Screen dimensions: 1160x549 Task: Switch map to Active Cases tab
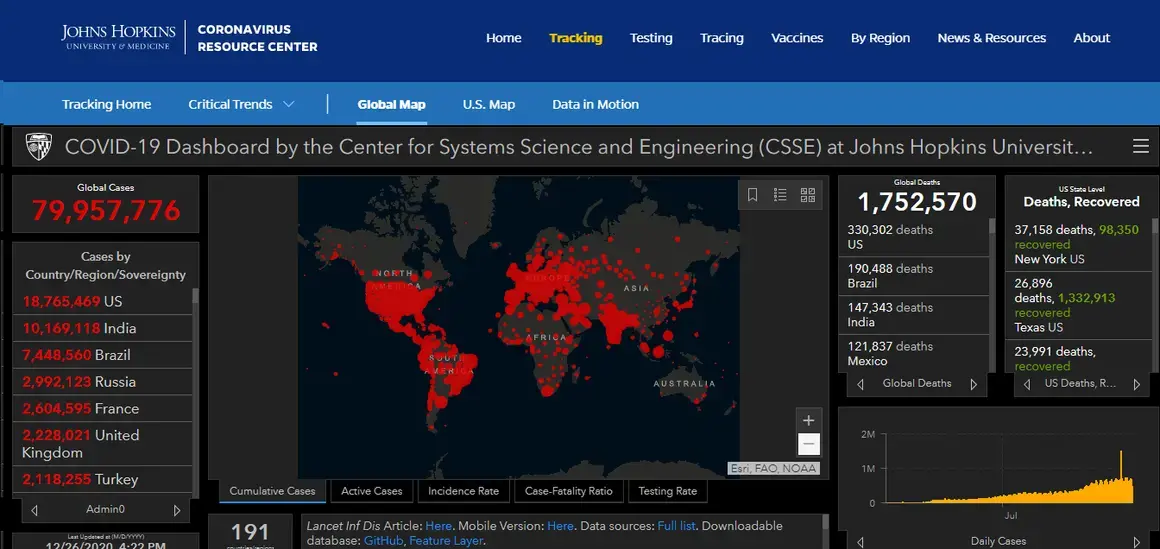click(371, 491)
